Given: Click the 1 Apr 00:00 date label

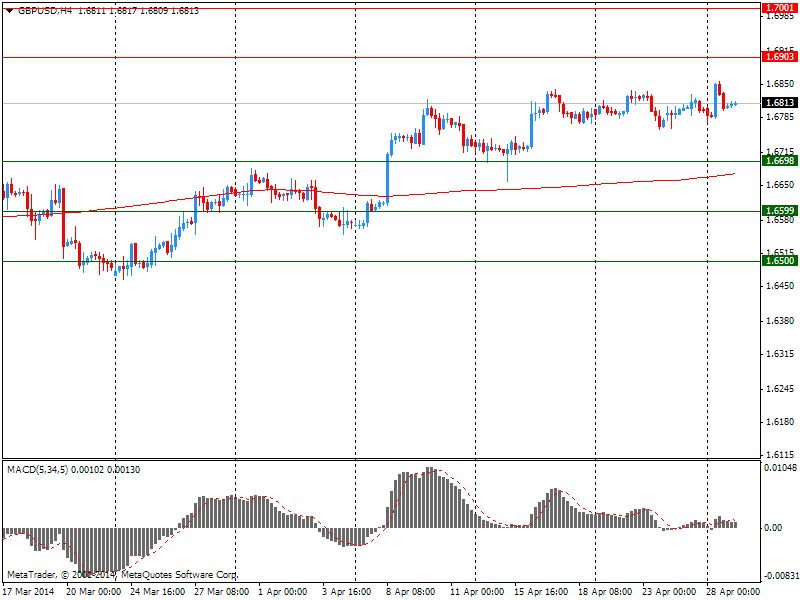Looking at the screenshot, I should pyautogui.click(x=282, y=591).
